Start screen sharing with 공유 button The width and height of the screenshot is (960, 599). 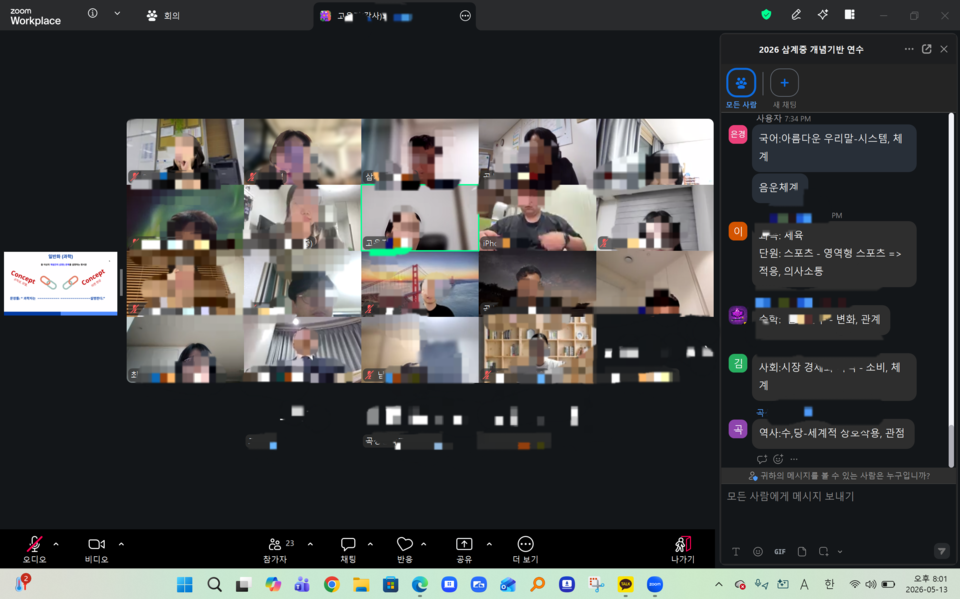coord(464,549)
